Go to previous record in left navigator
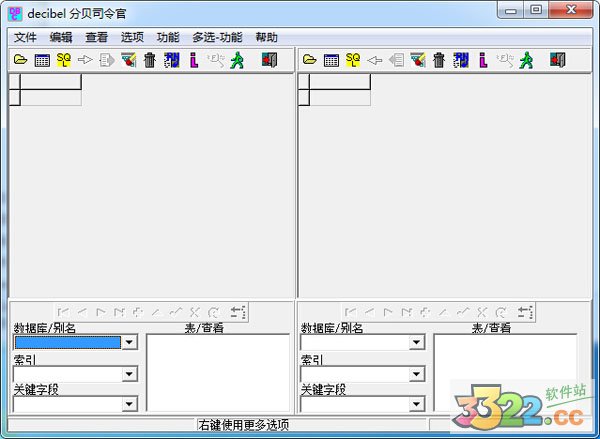 82,312
